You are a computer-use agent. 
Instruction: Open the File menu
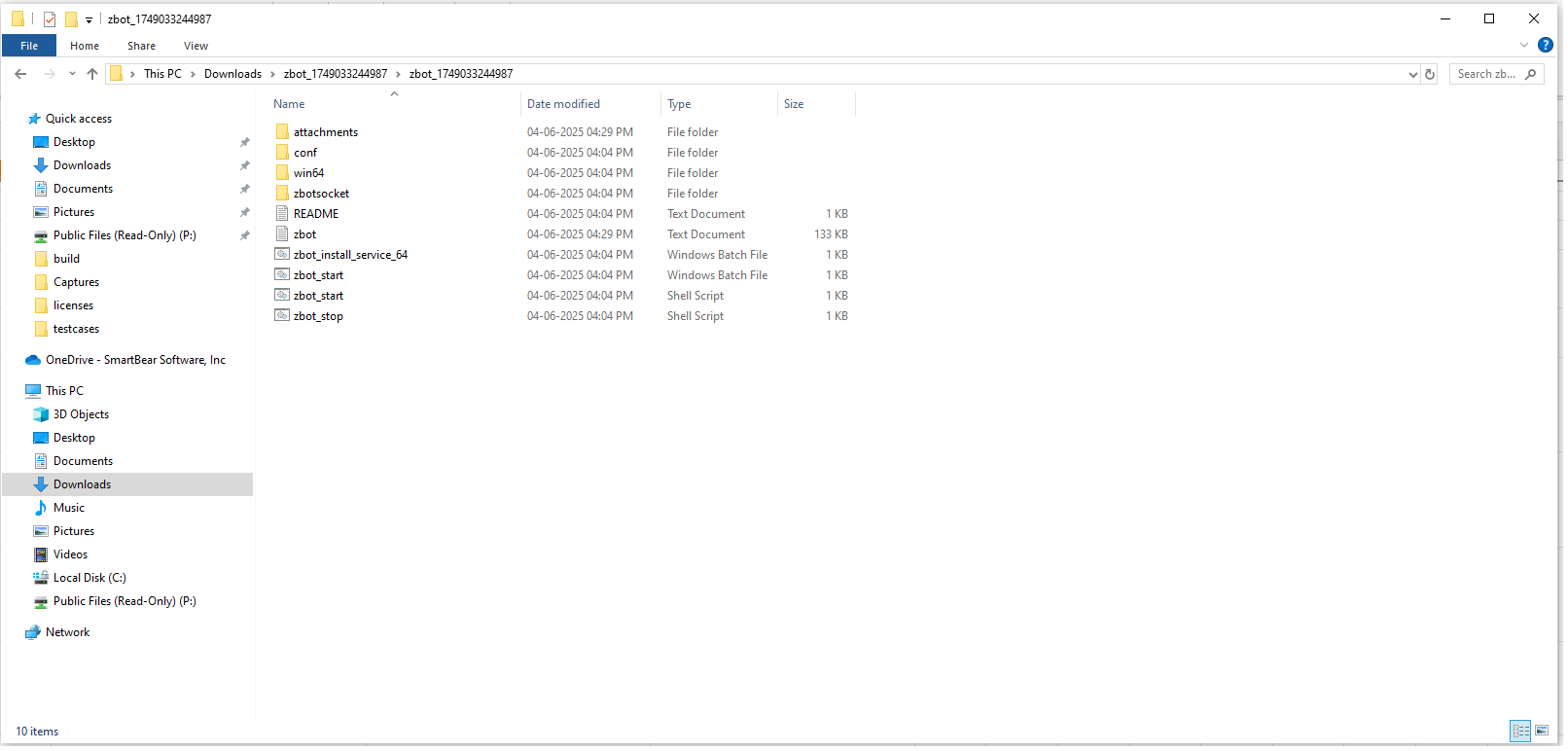(29, 46)
